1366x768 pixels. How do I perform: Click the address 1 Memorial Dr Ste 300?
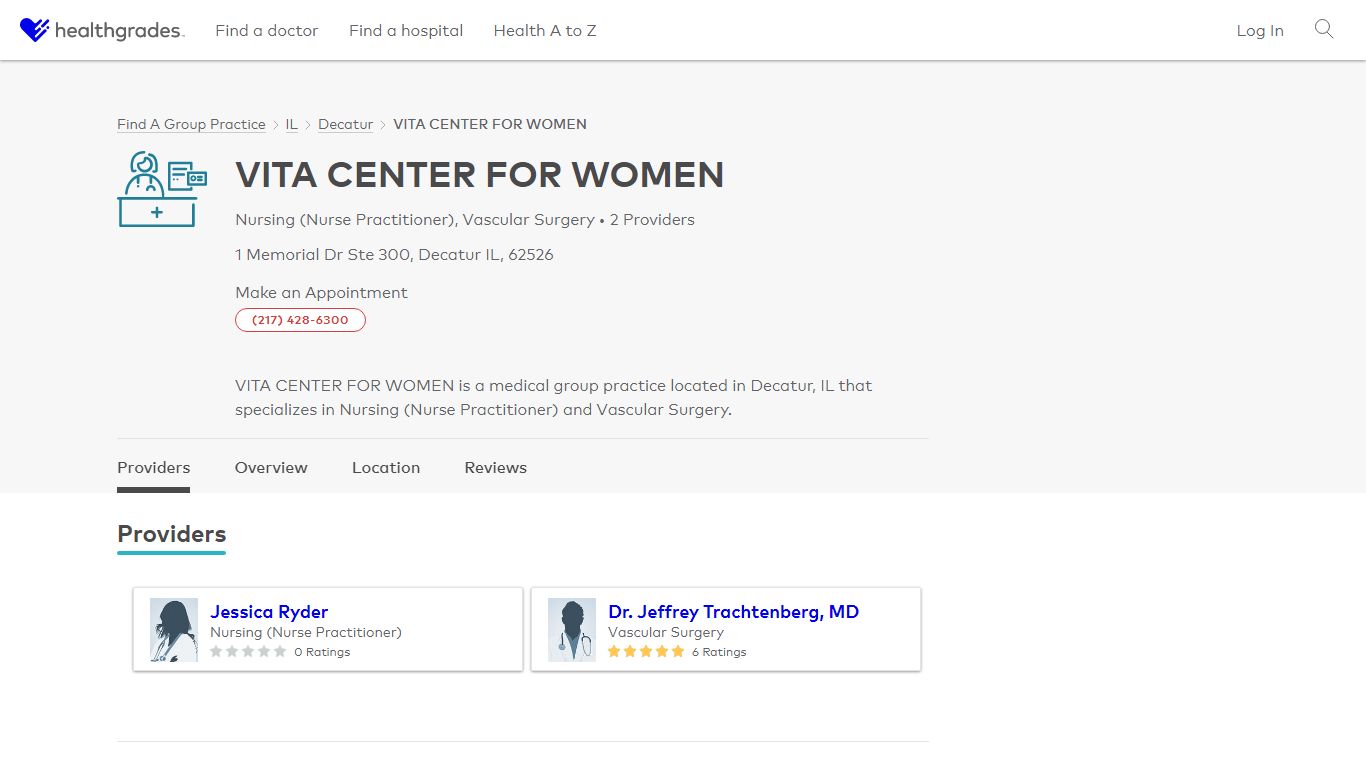394,255
